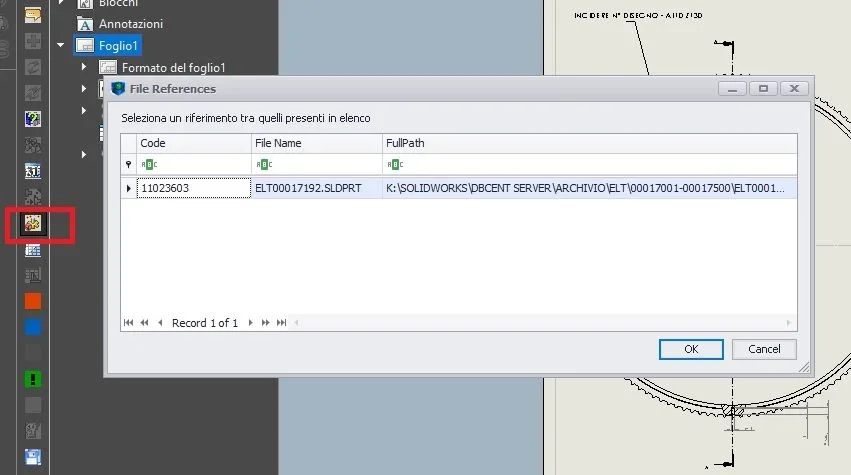Click the horizontal scrollbar right arrow in the grid
Viewport: 851px width, 475px height.
point(789,322)
